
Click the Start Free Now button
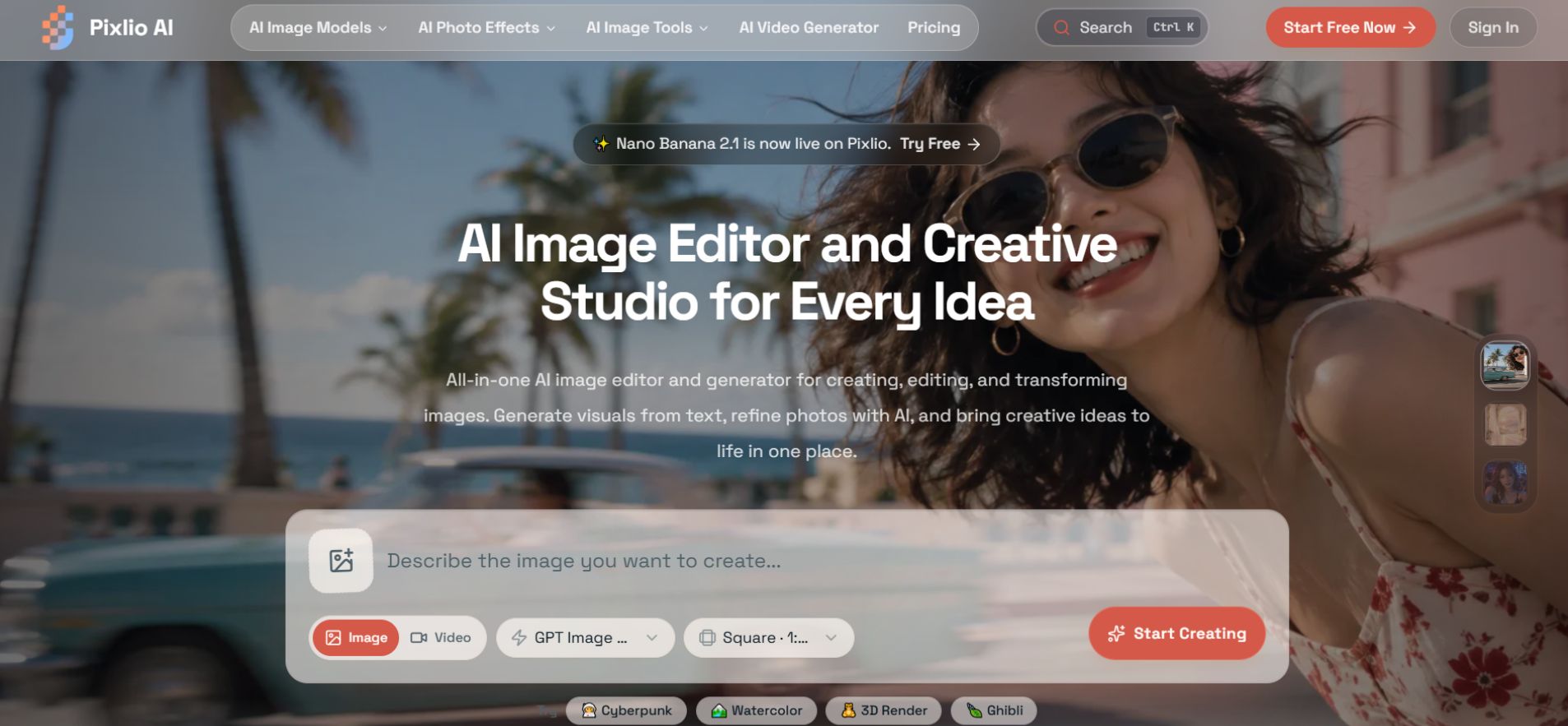click(x=1350, y=27)
